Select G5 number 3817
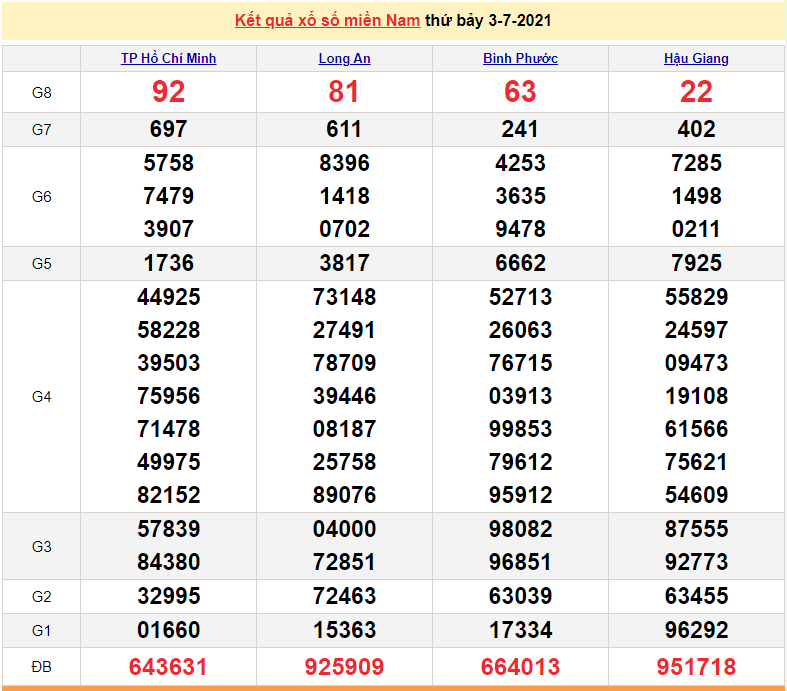Image resolution: width=787 pixels, height=691 pixels. pyautogui.click(x=344, y=263)
